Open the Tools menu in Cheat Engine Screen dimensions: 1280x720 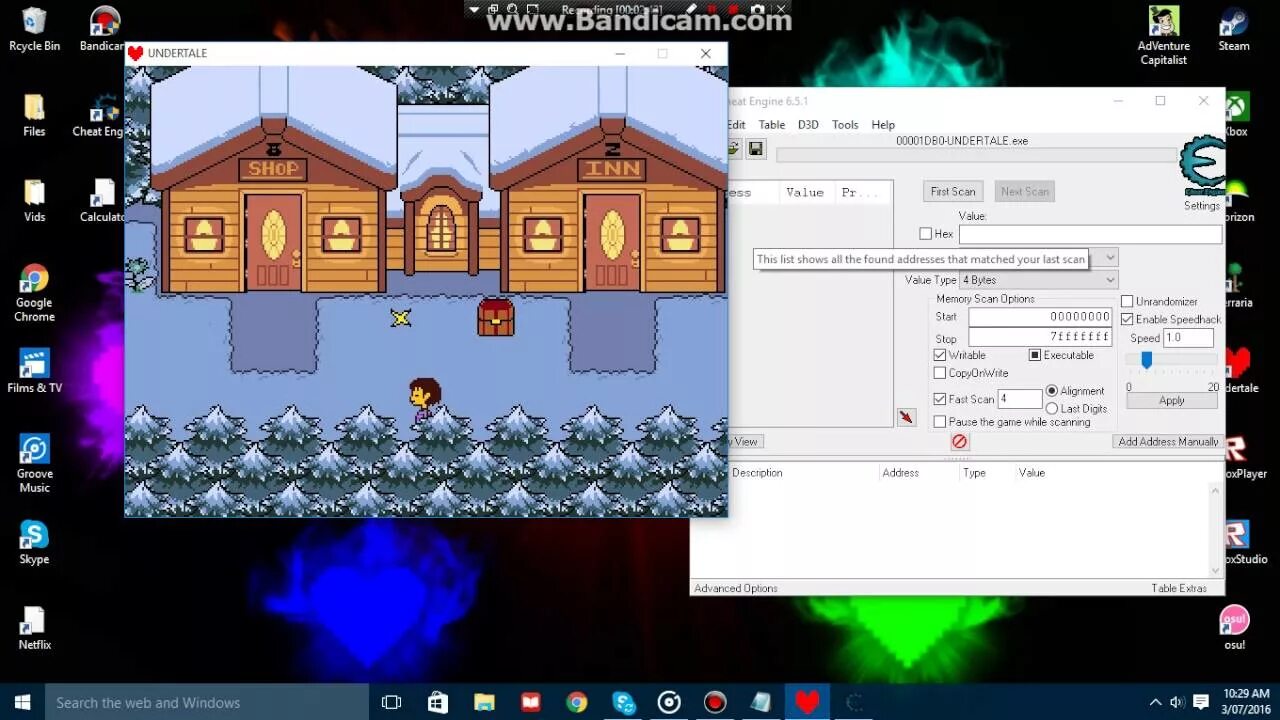click(x=845, y=124)
